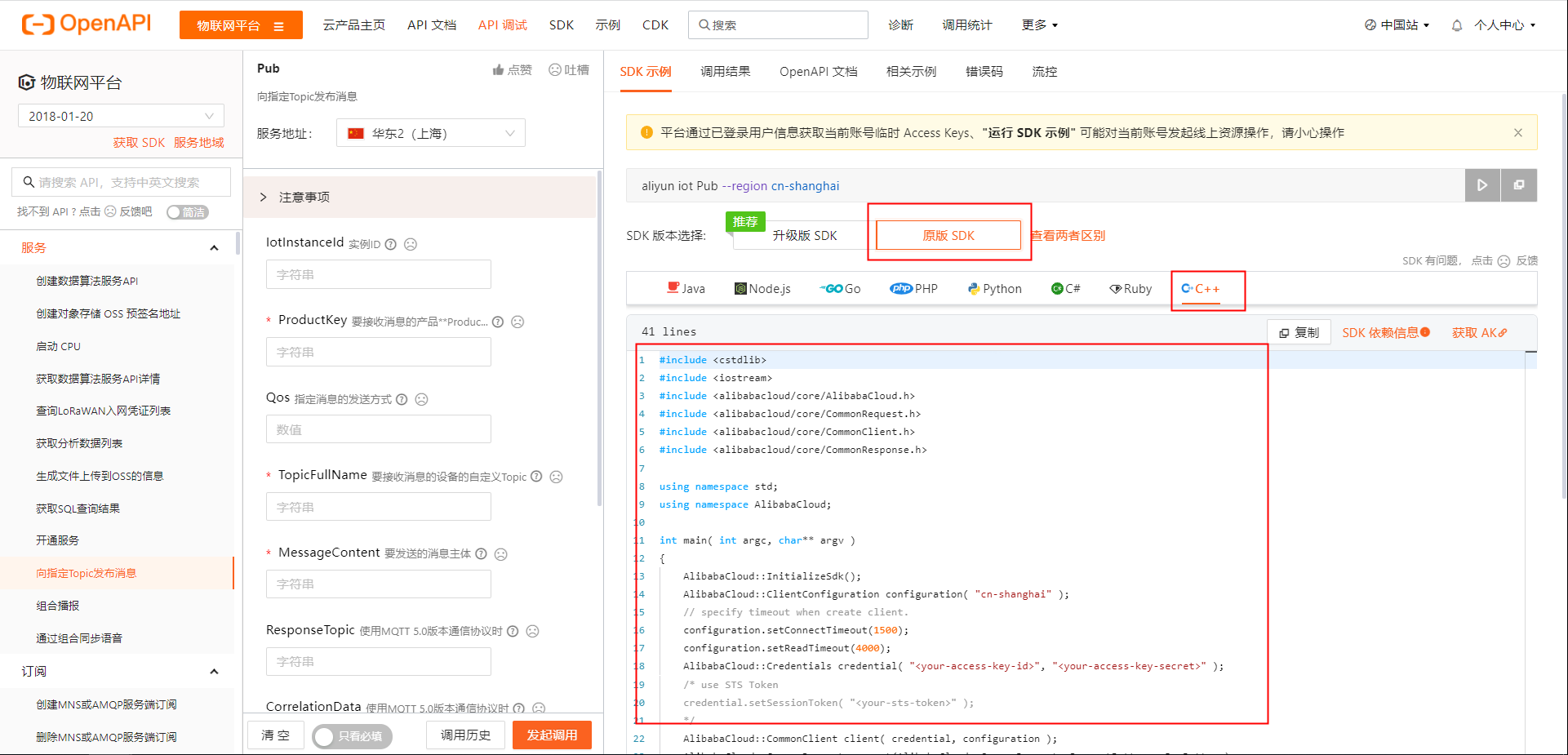This screenshot has height=755, width=1568.
Task: Select the C++ language tab
Action: (1200, 289)
